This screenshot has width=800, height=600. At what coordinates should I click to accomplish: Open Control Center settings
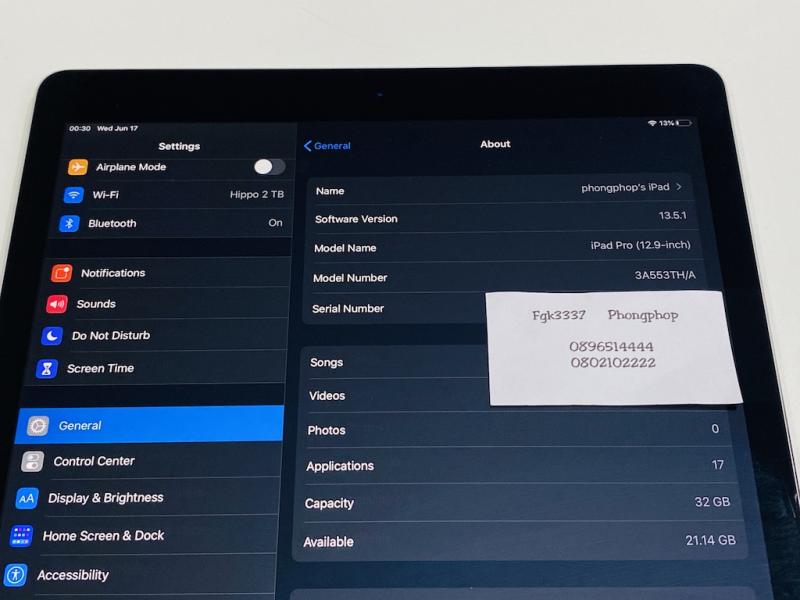[x=147, y=461]
